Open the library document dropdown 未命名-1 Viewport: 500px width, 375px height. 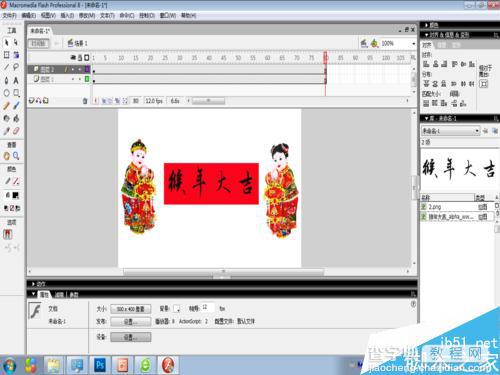pos(450,131)
